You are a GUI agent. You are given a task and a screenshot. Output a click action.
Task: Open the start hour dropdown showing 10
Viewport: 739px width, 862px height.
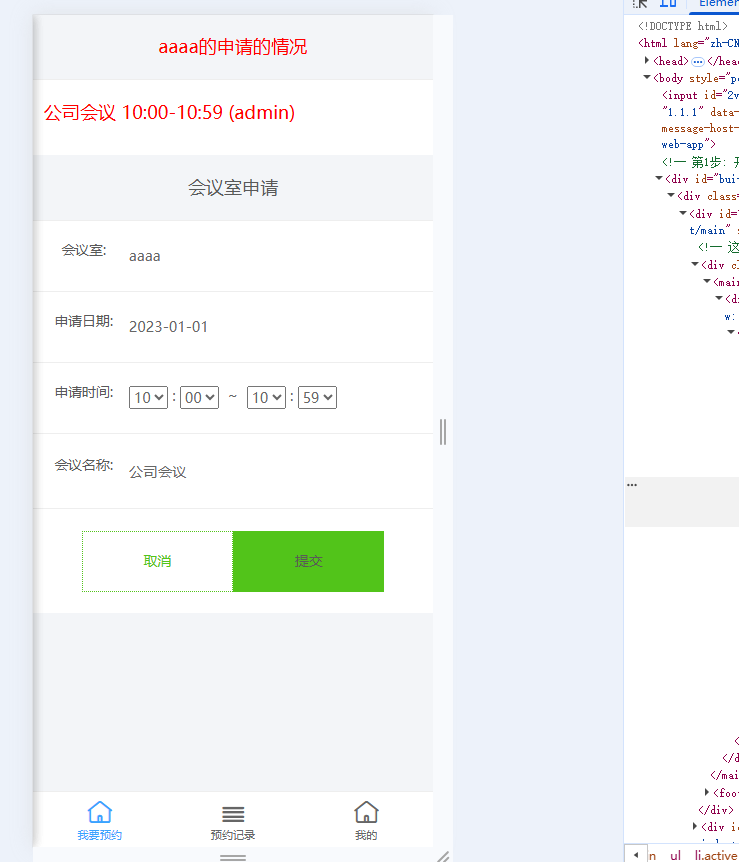click(x=148, y=397)
